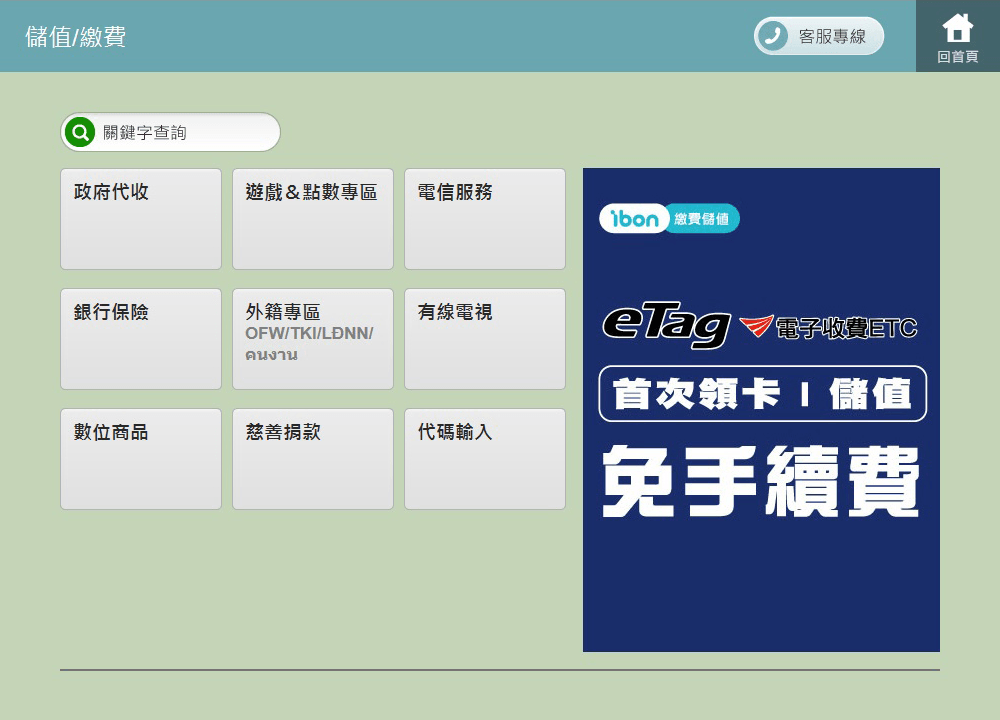Viewport: 1000px width, 720px height.
Task: Choose the 電信服務 tile
Action: click(x=485, y=219)
